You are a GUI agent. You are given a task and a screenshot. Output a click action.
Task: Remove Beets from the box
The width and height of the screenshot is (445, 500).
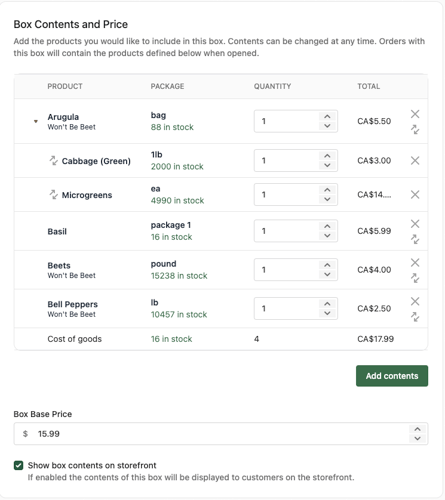415,263
